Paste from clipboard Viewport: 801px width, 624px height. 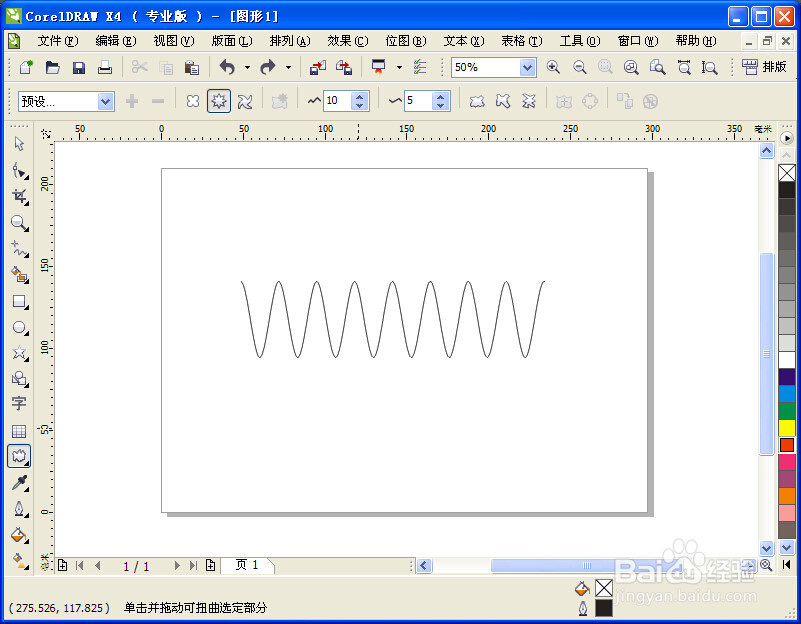[x=192, y=67]
